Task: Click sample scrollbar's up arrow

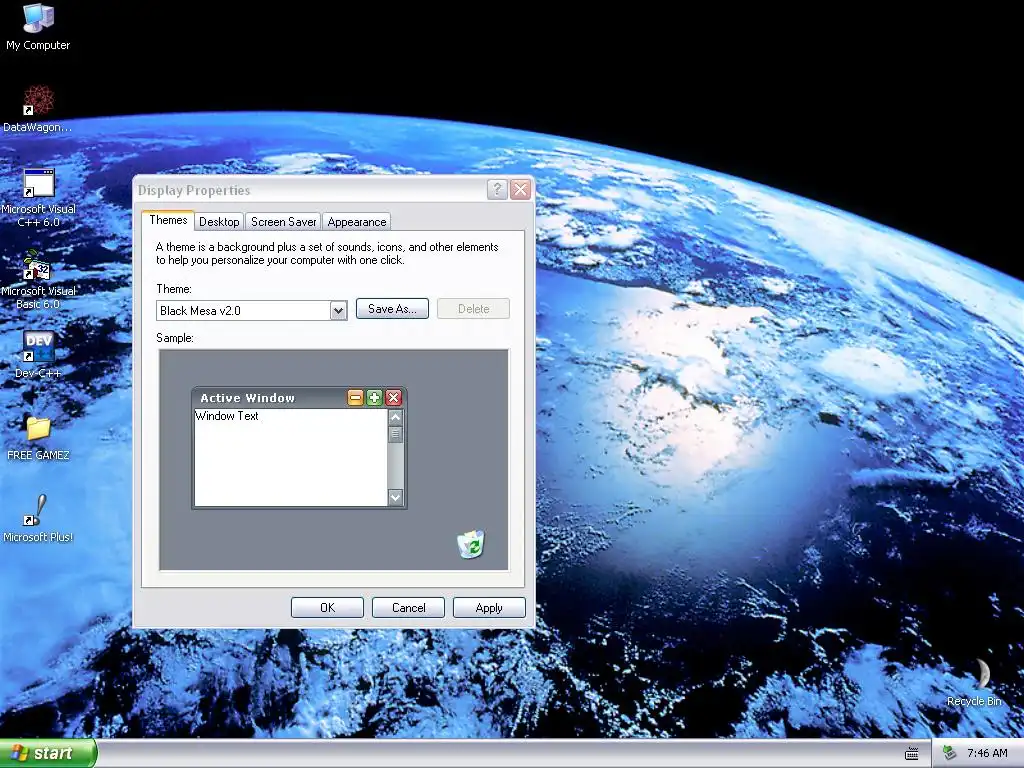Action: point(395,417)
